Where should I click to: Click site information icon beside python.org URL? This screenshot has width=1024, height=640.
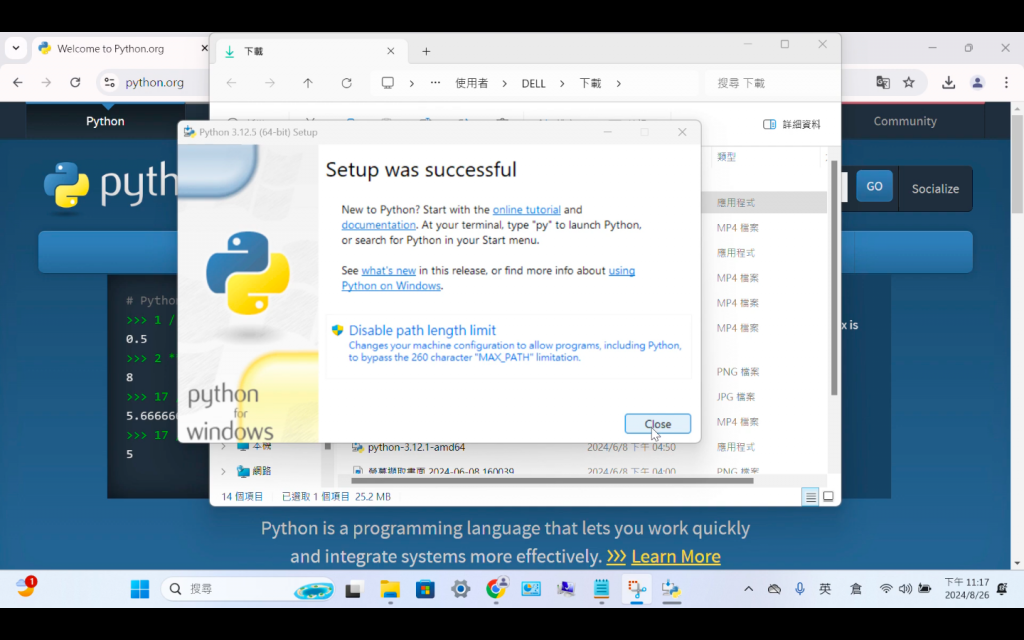tap(110, 82)
